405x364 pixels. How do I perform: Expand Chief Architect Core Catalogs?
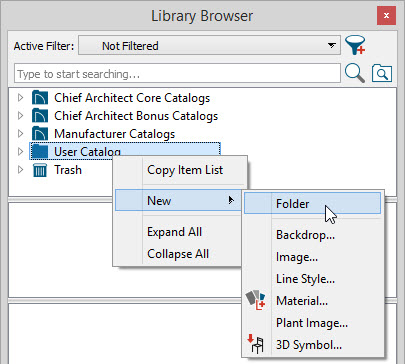point(20,98)
